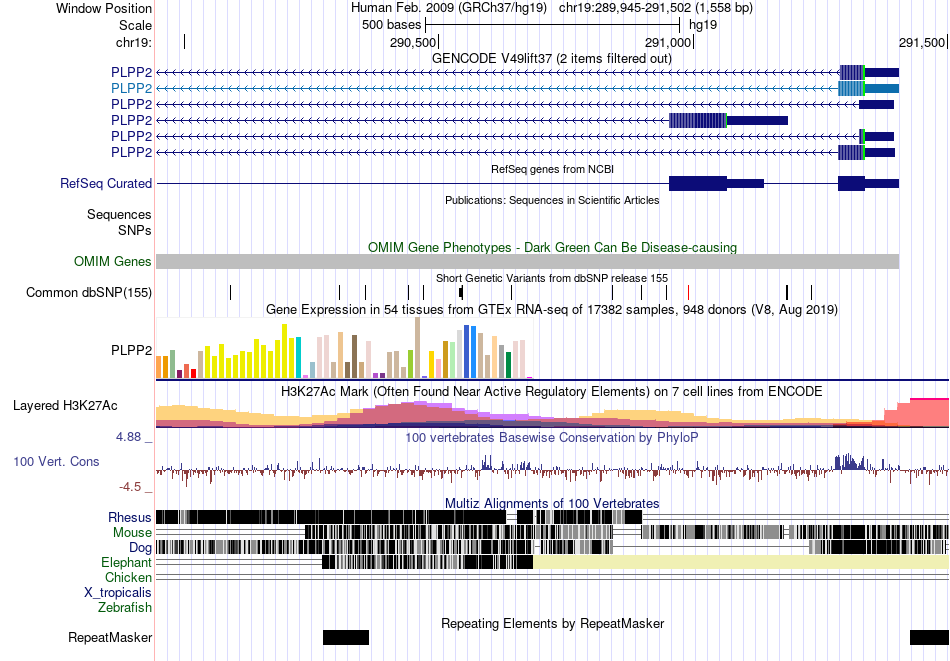The image size is (950, 661).
Task: Select the Mouse alignment row label
Action: click(132, 533)
